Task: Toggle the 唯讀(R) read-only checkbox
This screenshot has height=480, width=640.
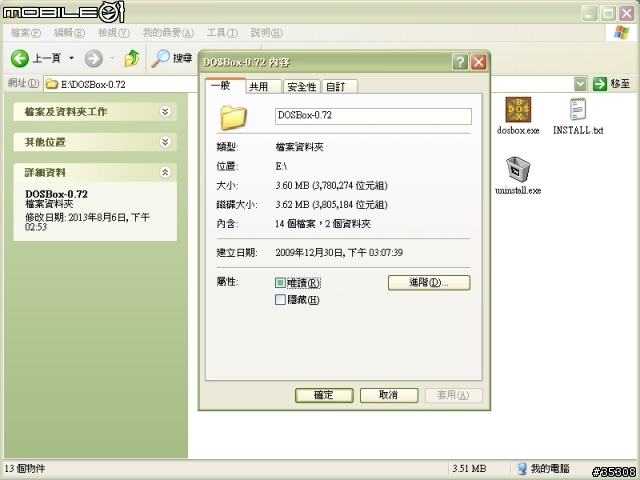Action: point(280,282)
